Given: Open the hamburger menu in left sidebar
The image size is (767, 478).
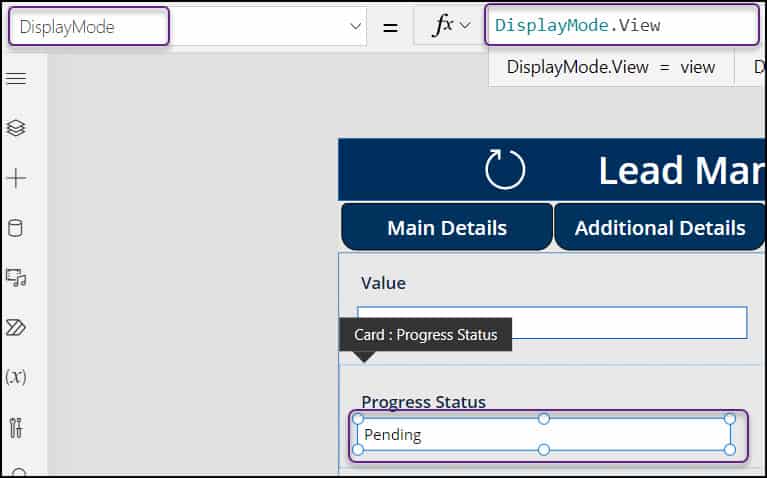Looking at the screenshot, I should coord(16,78).
